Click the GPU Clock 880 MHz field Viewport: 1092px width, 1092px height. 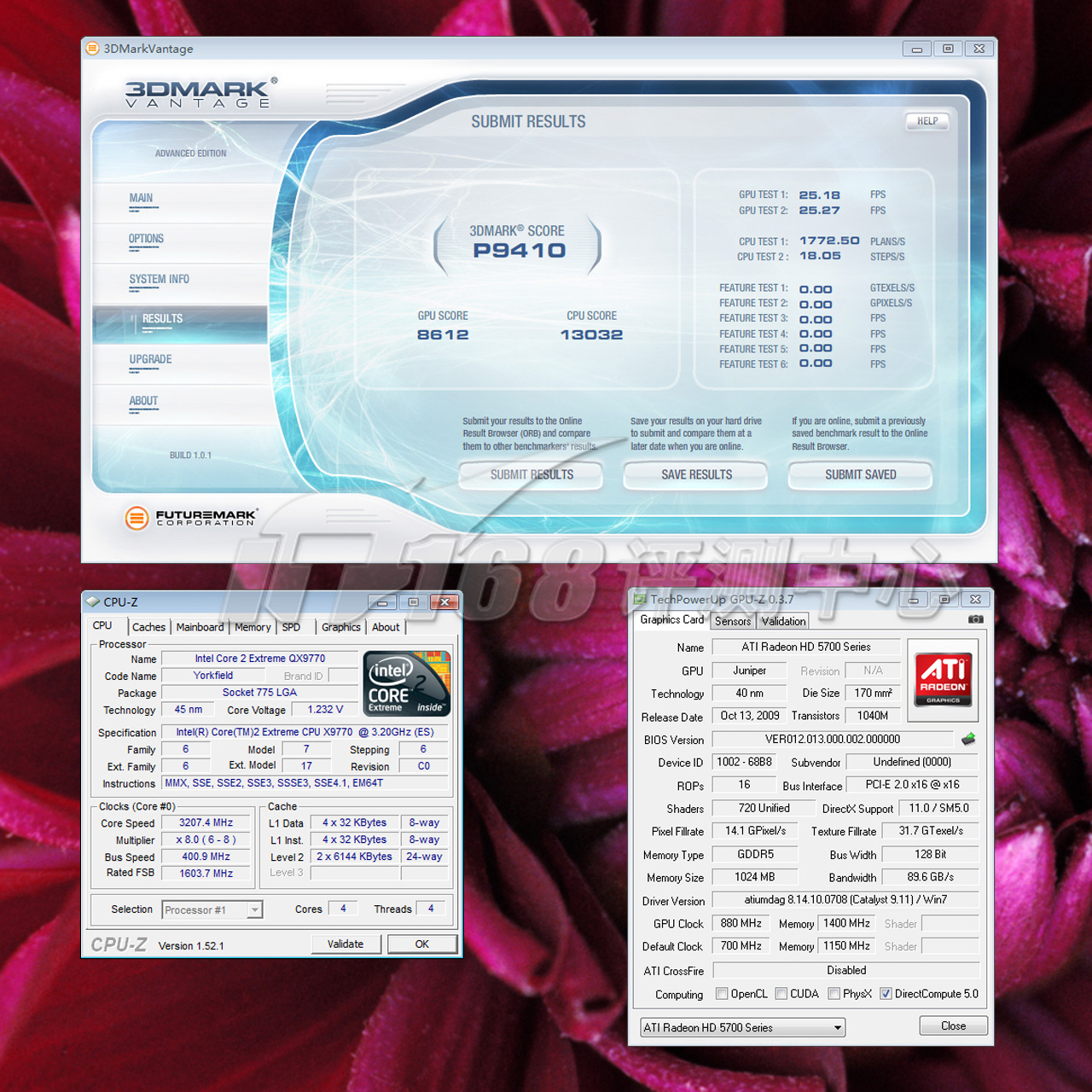741,923
